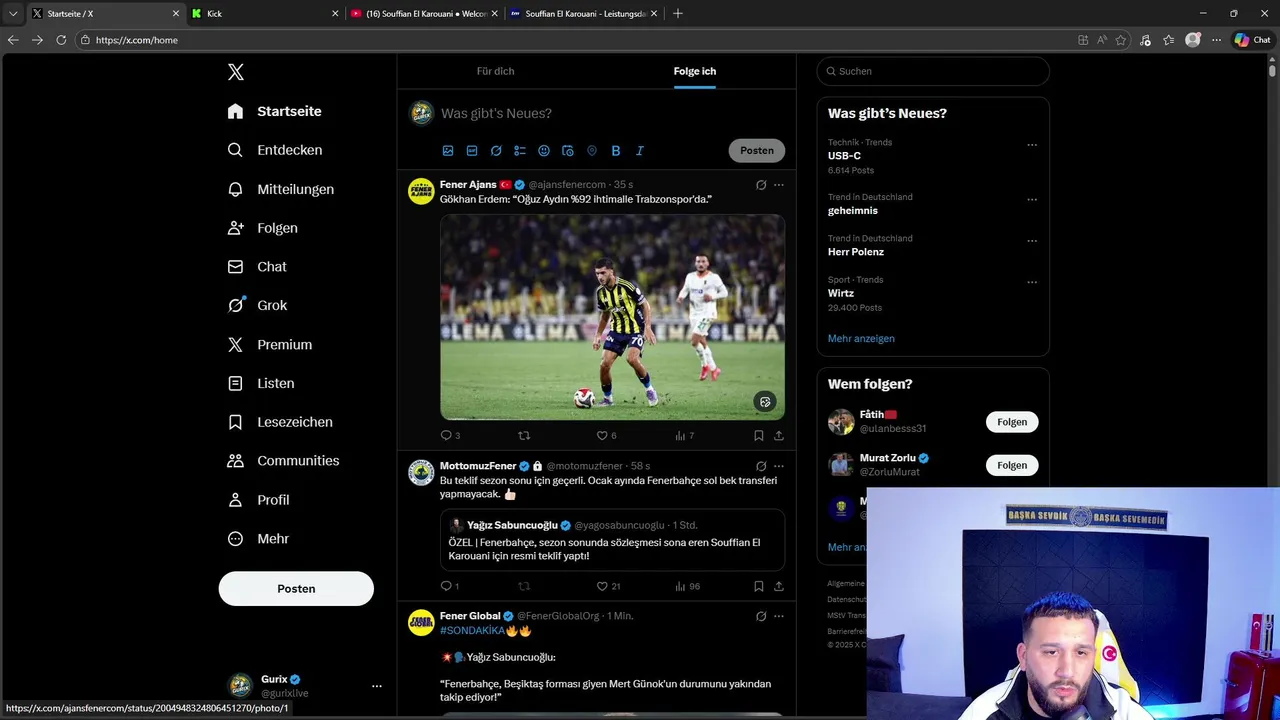Repost the Fener Ajans post

pyautogui.click(x=524, y=436)
